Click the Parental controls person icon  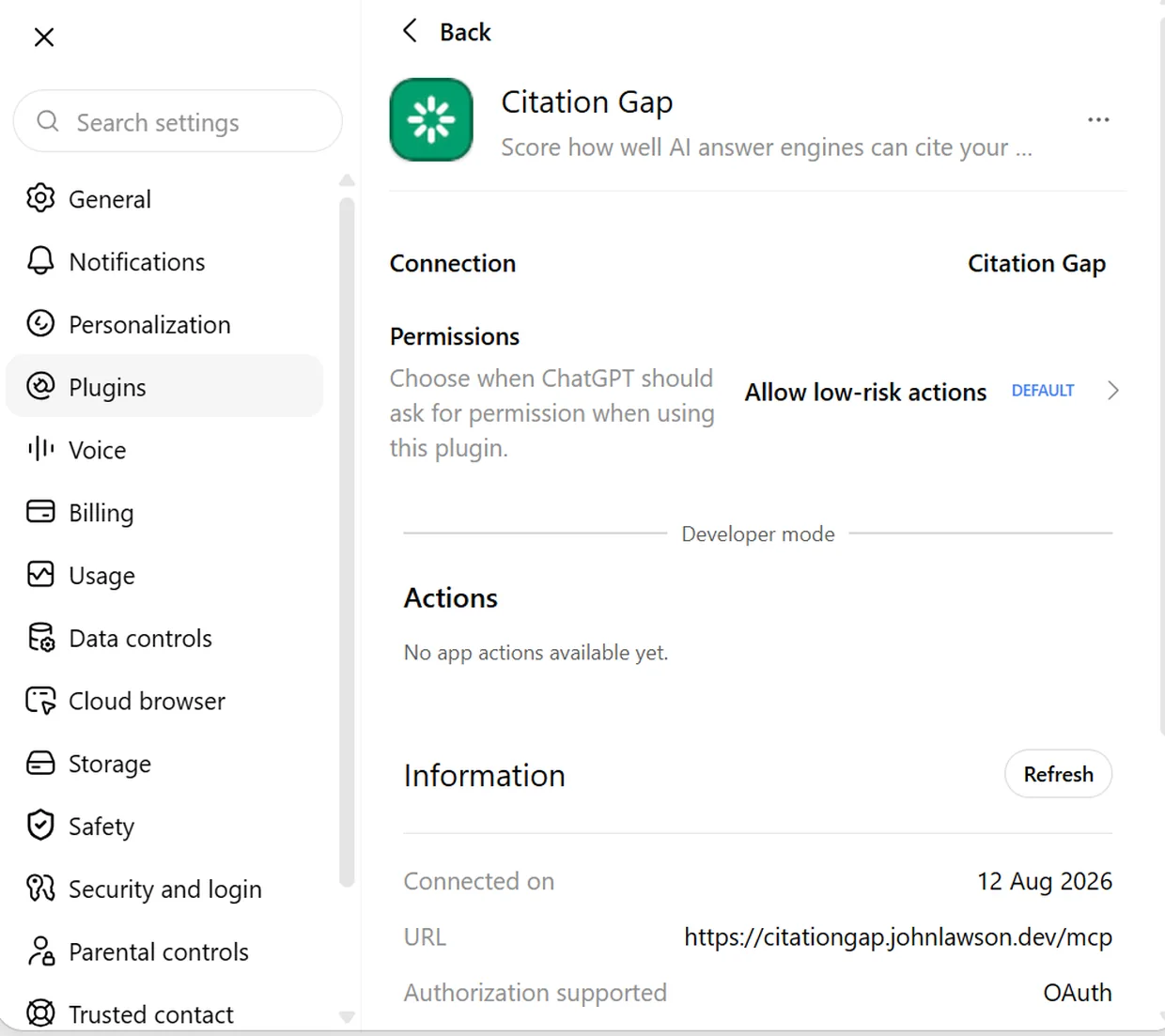(x=40, y=951)
